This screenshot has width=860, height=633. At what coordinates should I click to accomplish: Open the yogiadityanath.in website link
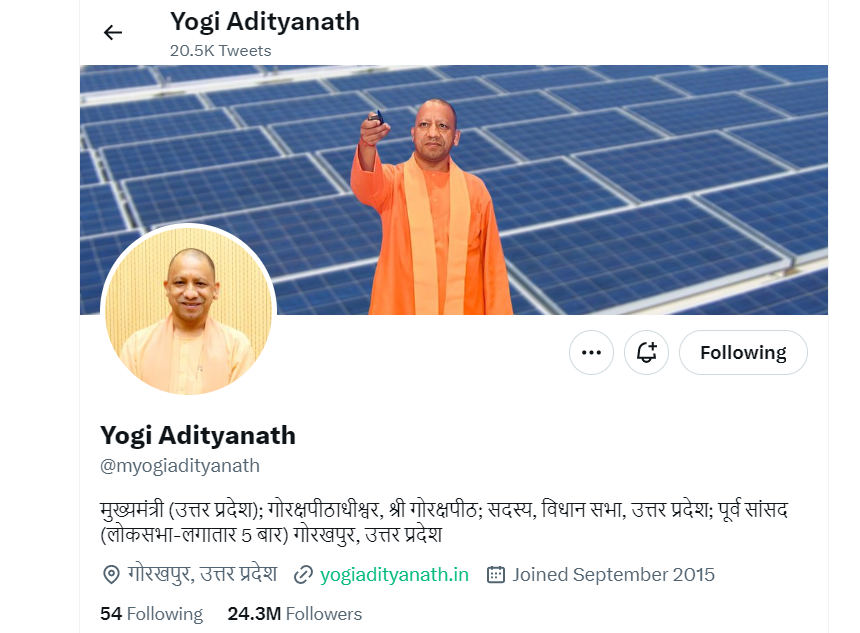(x=394, y=574)
